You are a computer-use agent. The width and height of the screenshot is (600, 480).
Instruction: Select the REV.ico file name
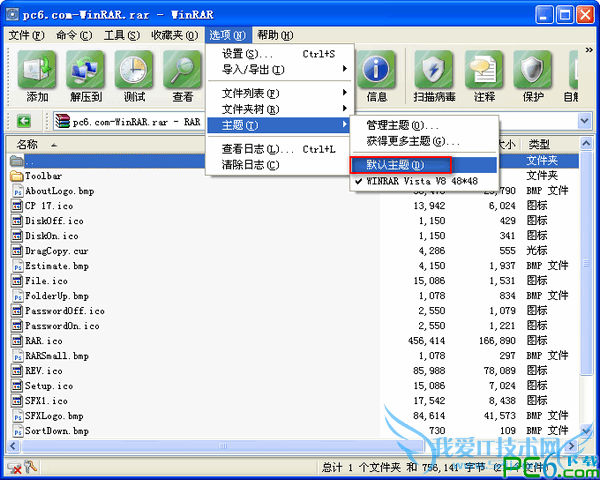pyautogui.click(x=44, y=371)
